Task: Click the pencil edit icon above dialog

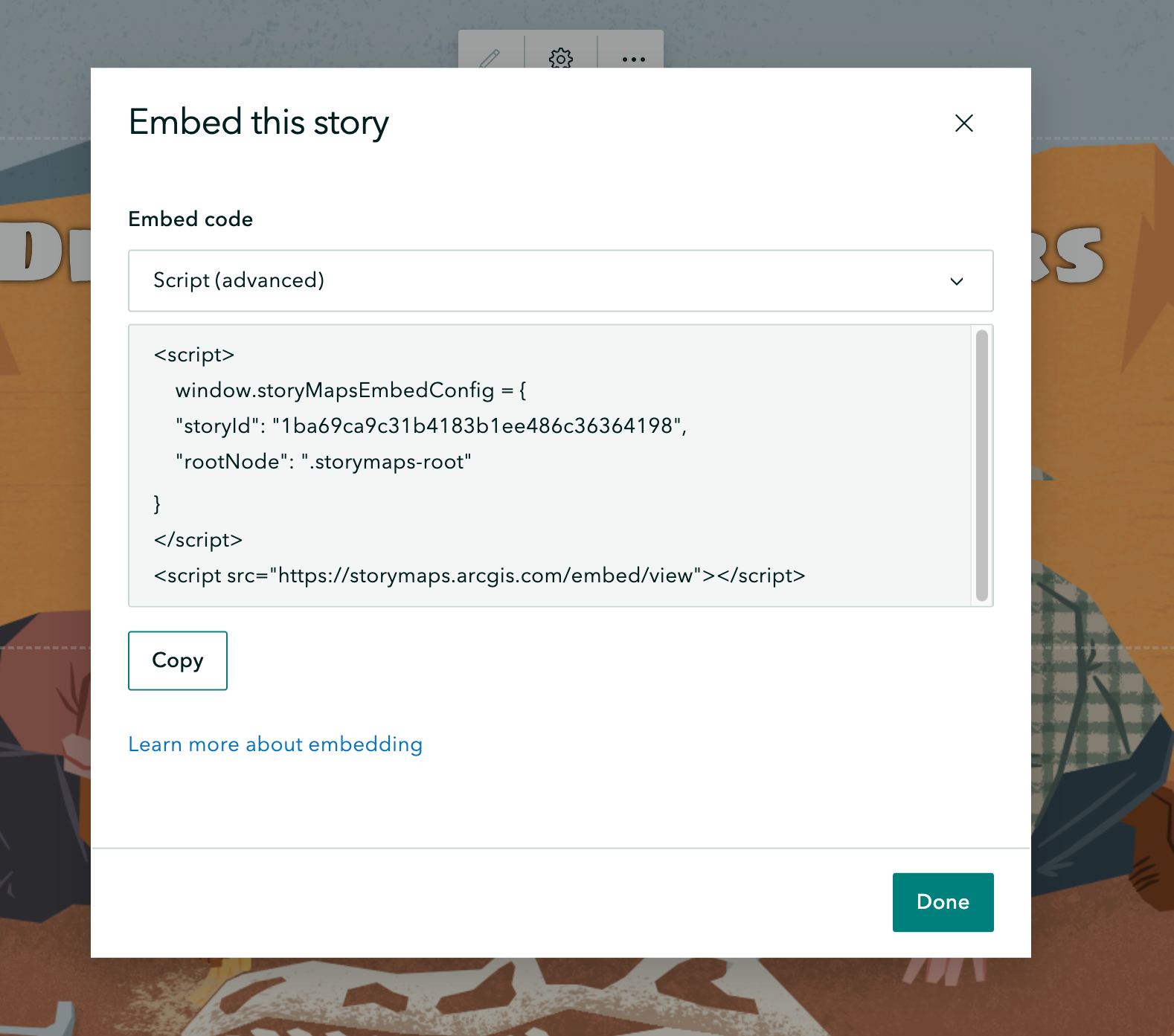Action: pyautogui.click(x=490, y=57)
